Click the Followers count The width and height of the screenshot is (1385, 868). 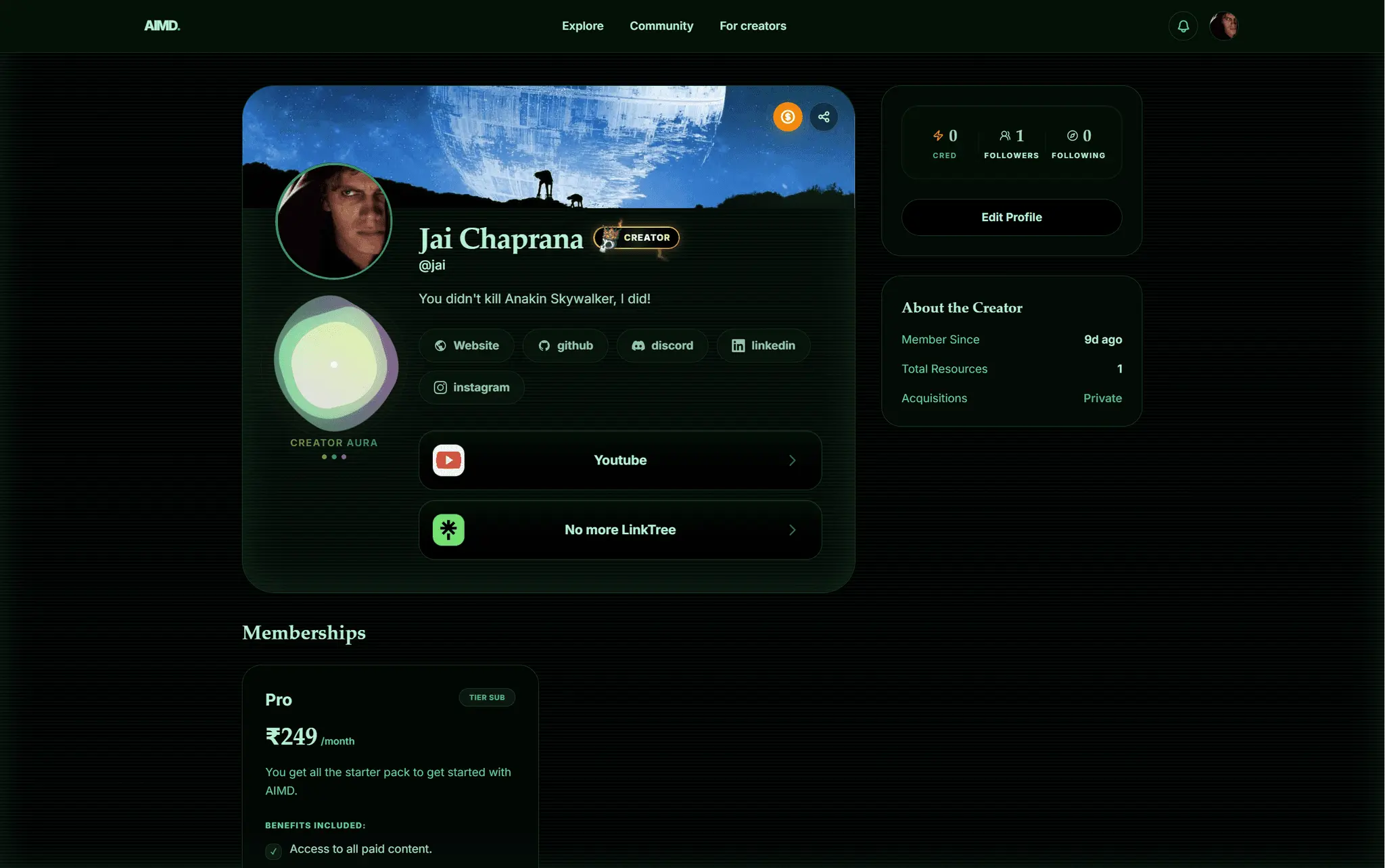(1020, 136)
